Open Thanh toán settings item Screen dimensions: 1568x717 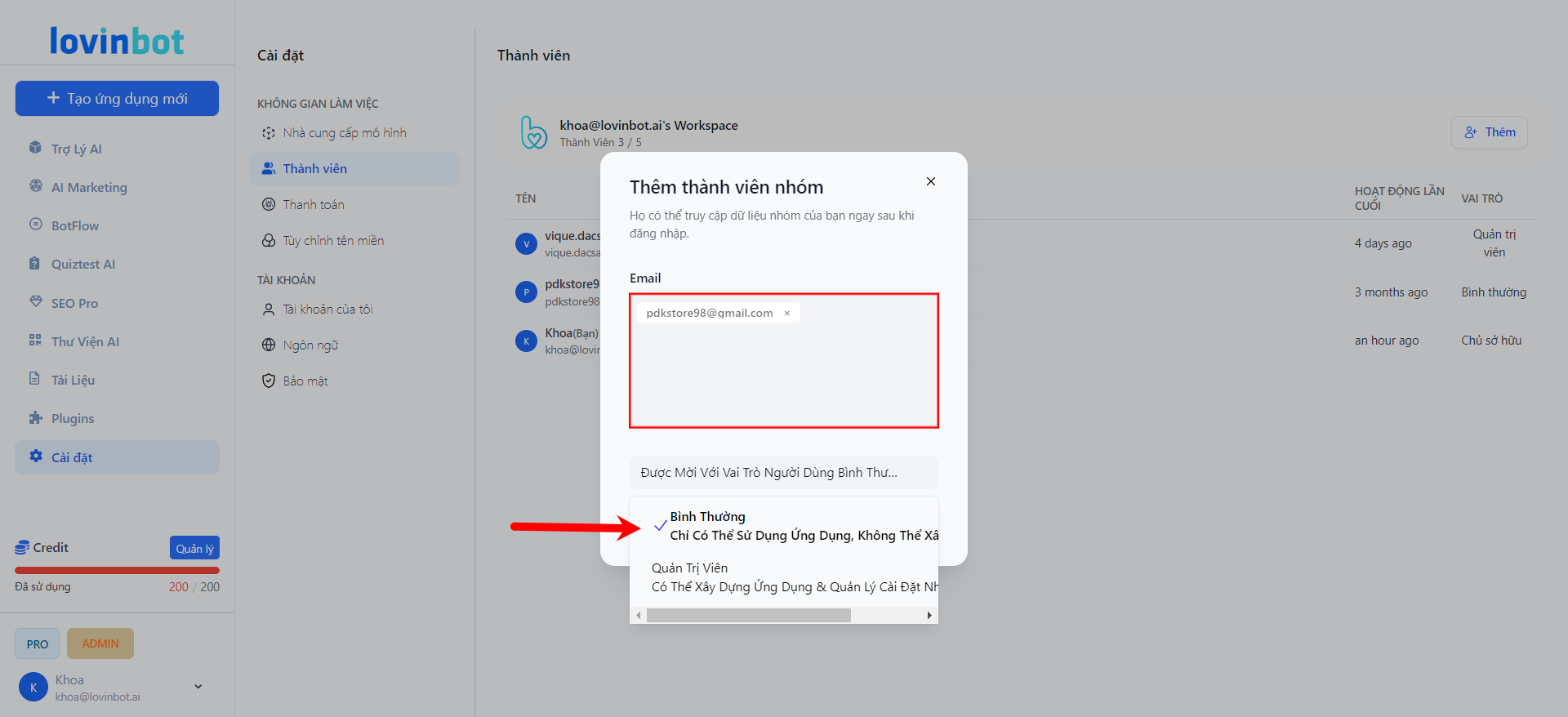point(314,204)
